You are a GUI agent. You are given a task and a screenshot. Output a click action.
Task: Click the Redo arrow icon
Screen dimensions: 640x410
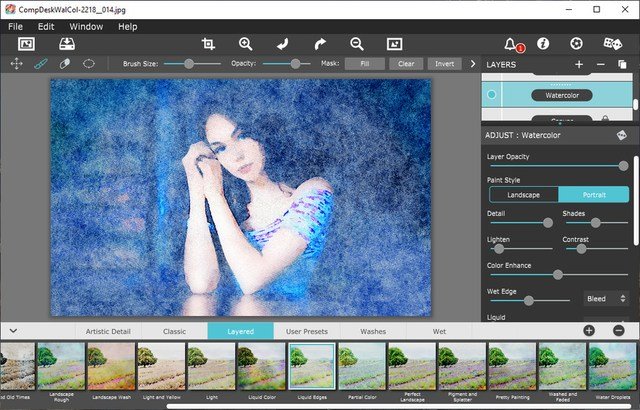coord(320,44)
